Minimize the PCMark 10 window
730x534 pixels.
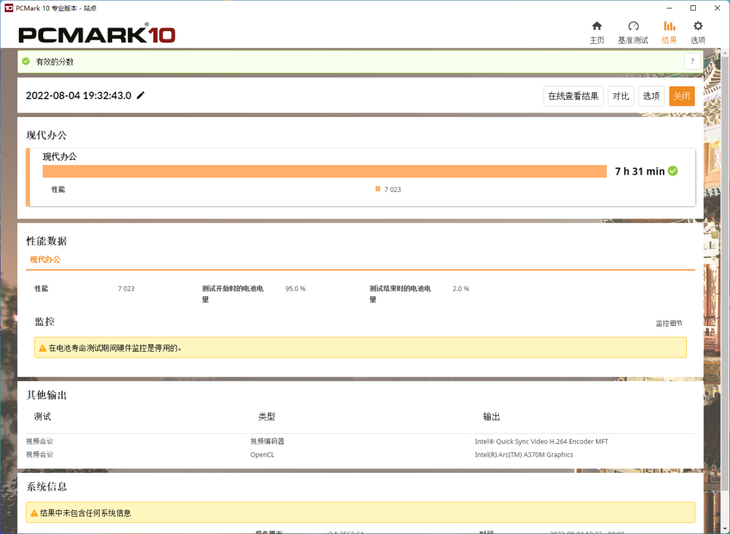[x=669, y=8]
